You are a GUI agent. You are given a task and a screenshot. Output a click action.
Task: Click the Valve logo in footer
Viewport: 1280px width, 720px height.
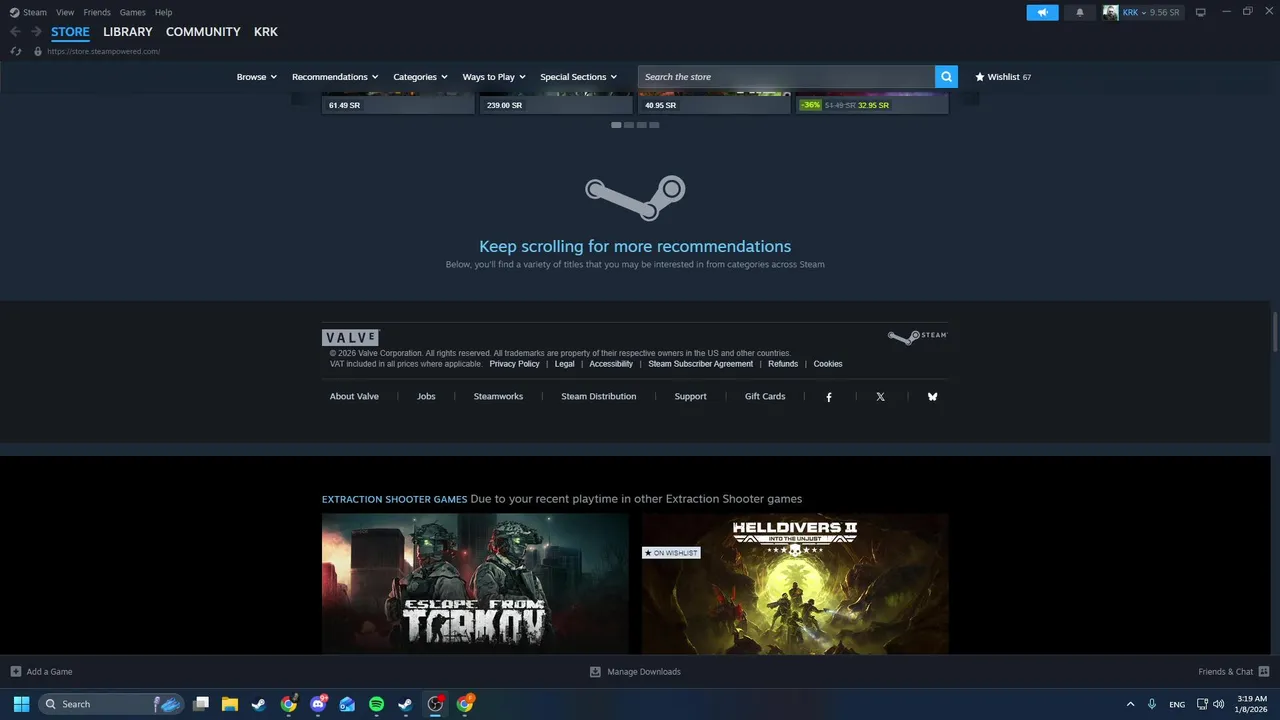pyautogui.click(x=350, y=338)
